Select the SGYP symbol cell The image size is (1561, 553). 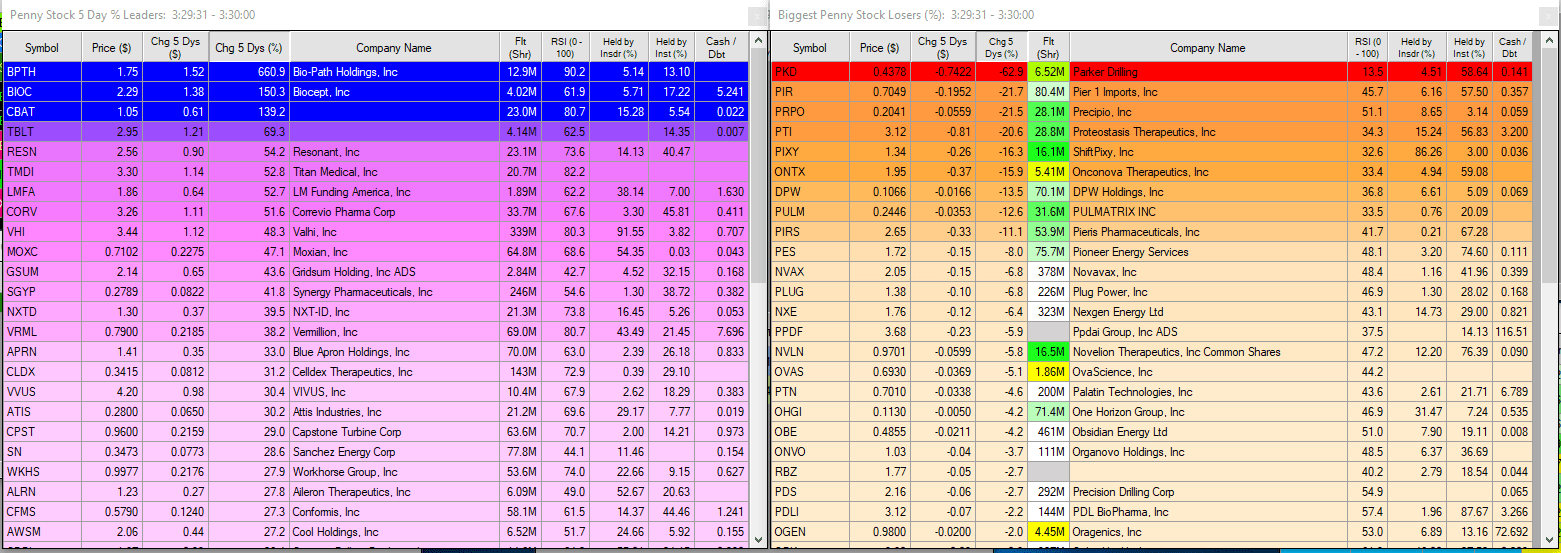(42, 292)
